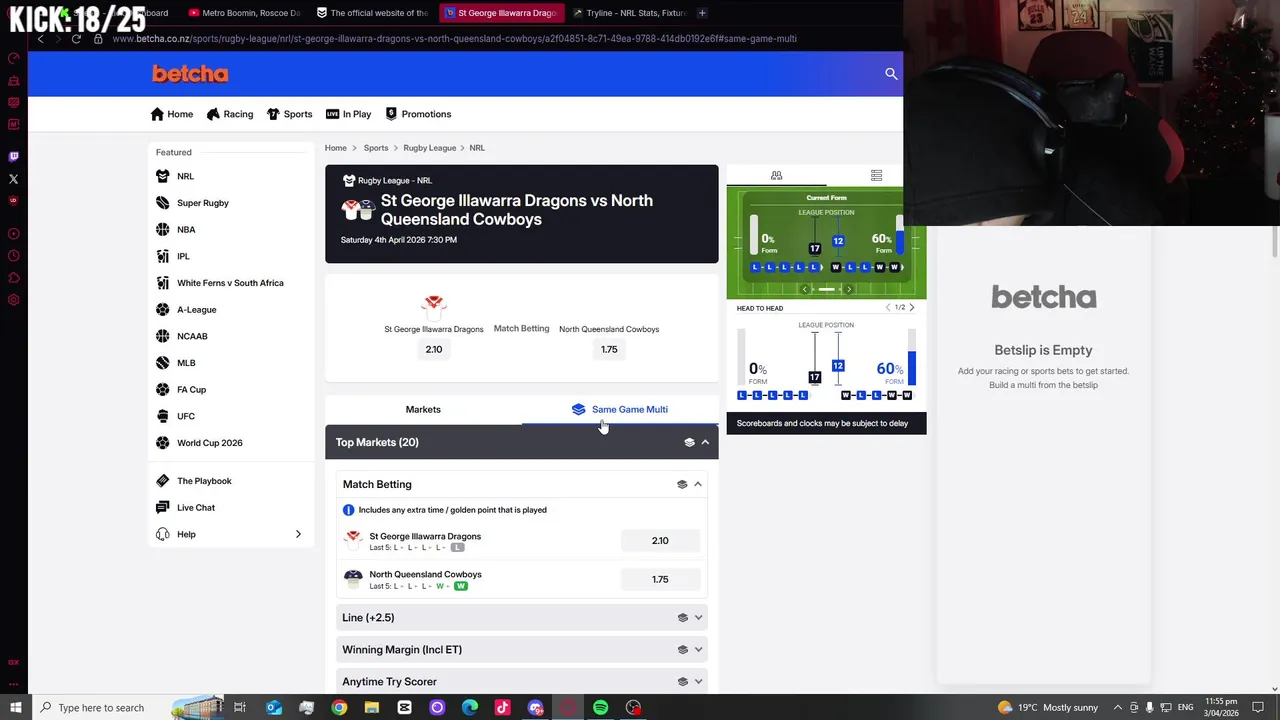The image size is (1280, 720).
Task: Pick Dragons 2.10 in Match Betting list
Action: (x=660, y=541)
